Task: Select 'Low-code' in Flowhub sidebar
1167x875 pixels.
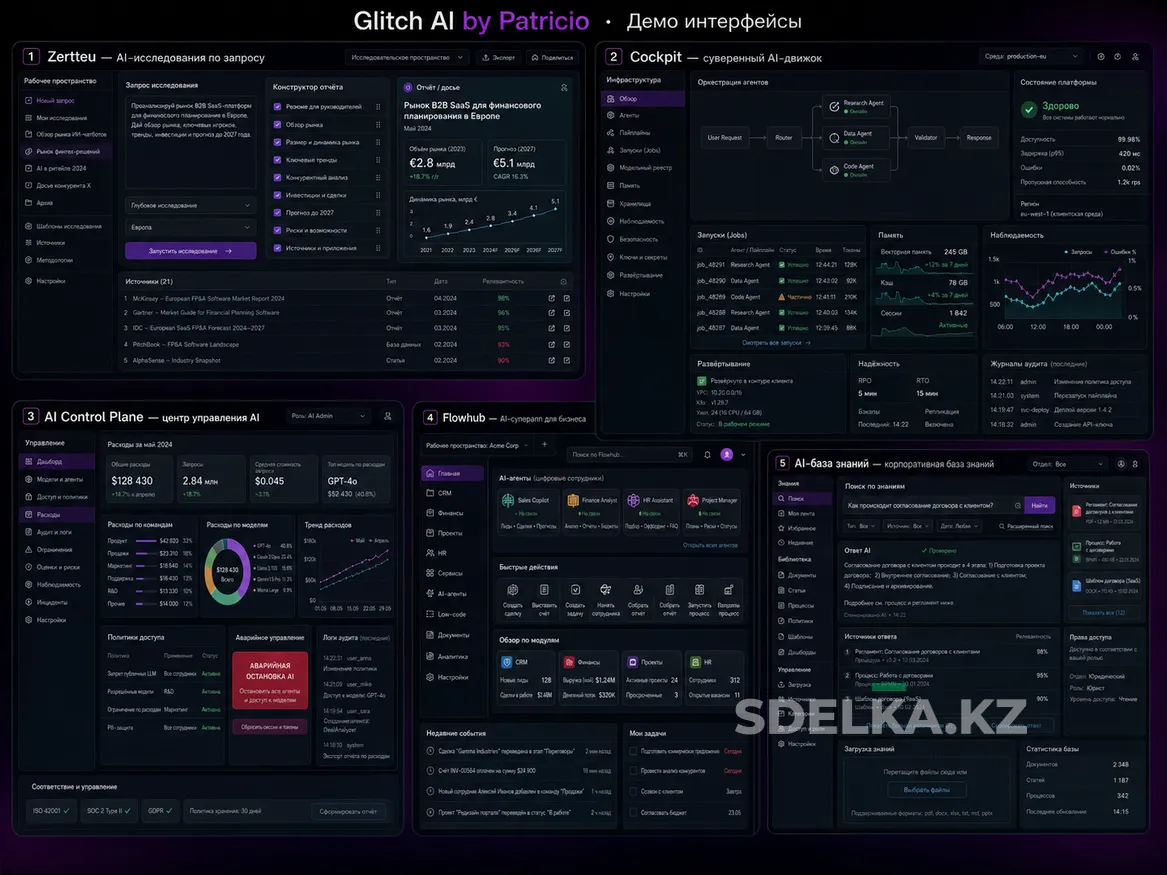Action: (x=452, y=614)
